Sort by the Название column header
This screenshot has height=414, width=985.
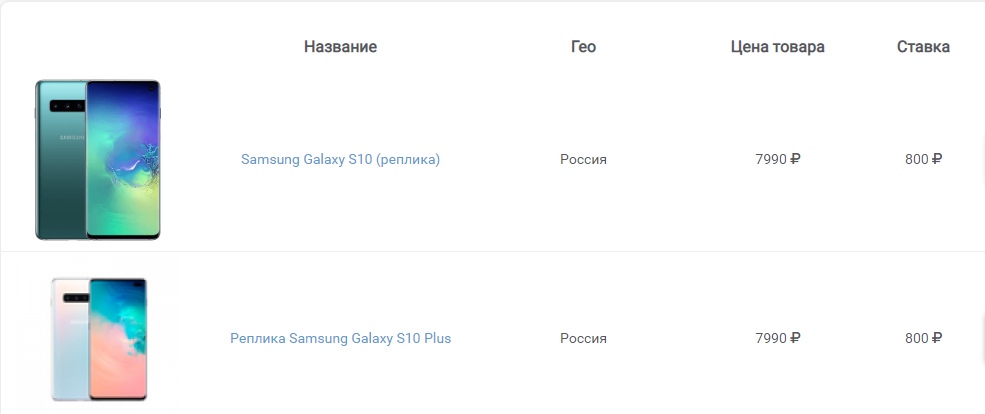point(340,46)
